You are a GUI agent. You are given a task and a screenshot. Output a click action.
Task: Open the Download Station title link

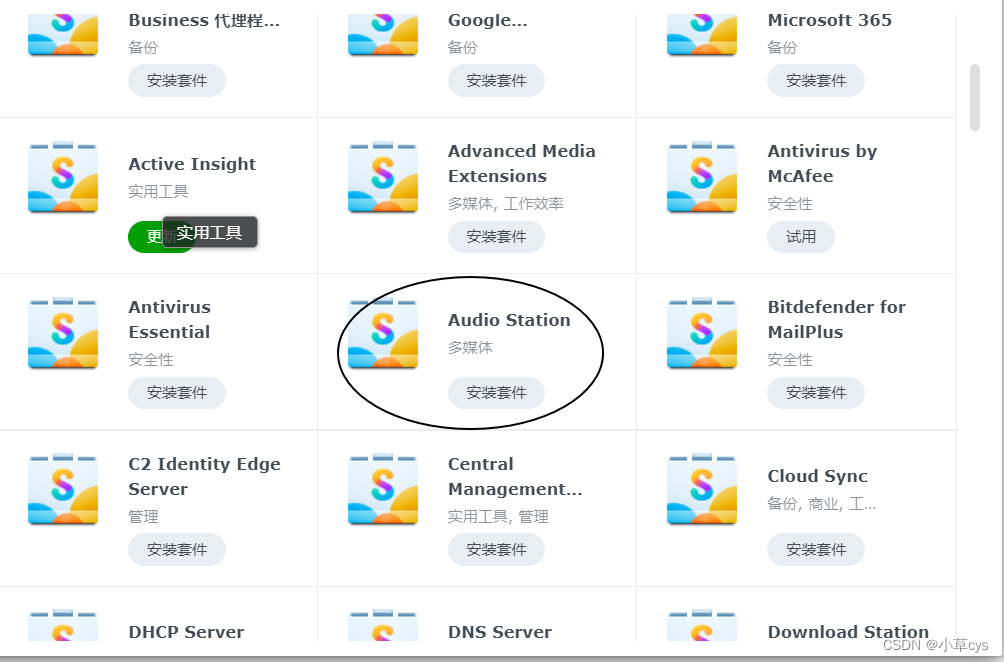(x=848, y=632)
